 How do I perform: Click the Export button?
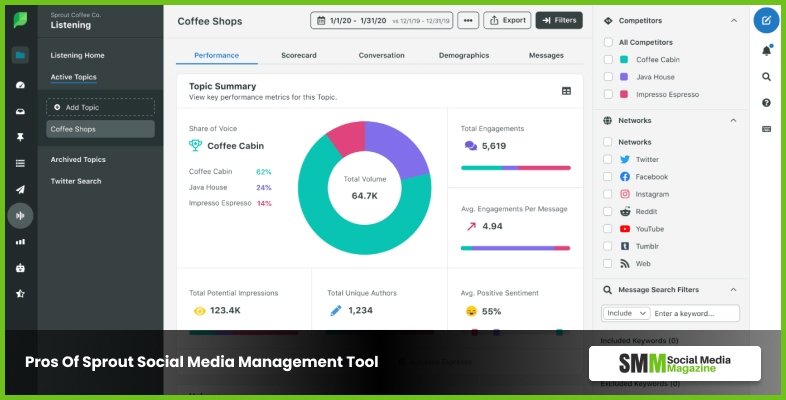click(x=507, y=20)
